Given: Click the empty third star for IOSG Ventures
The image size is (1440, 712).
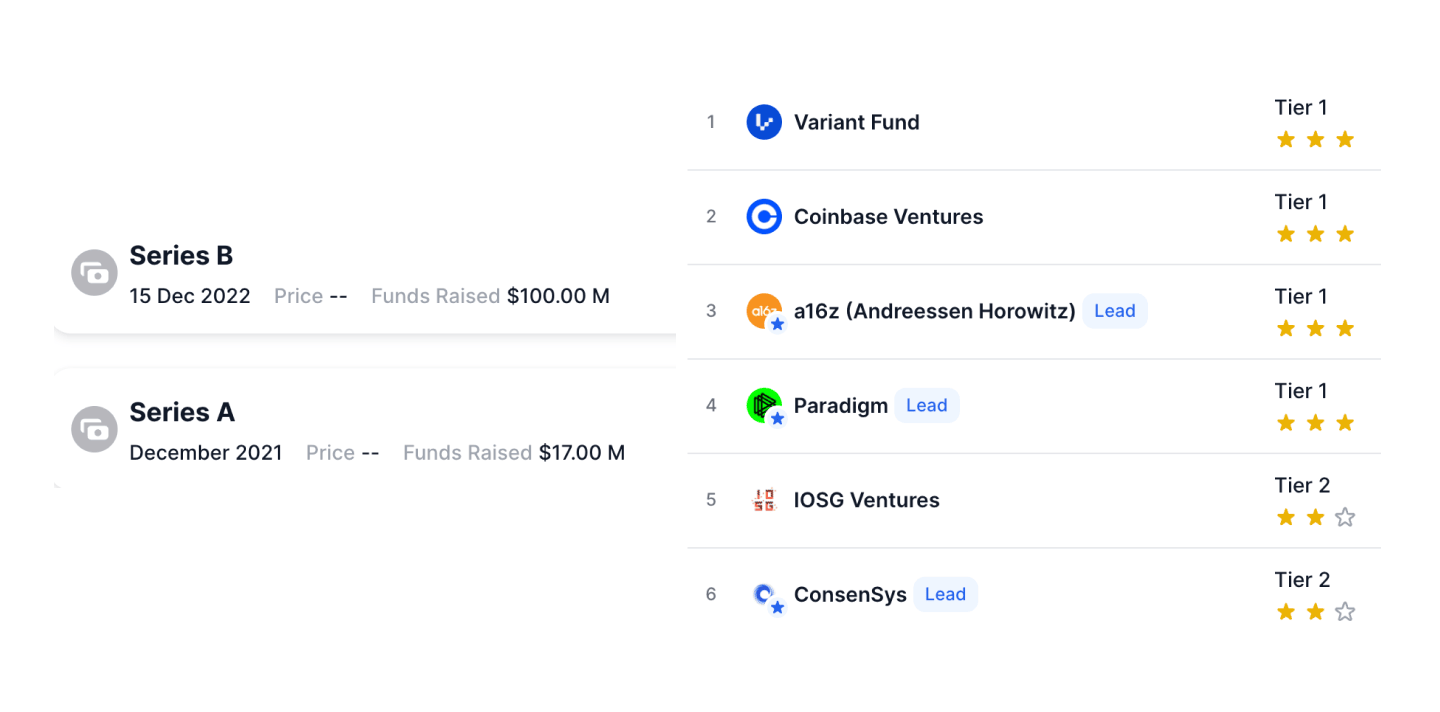Looking at the screenshot, I should point(1345,517).
